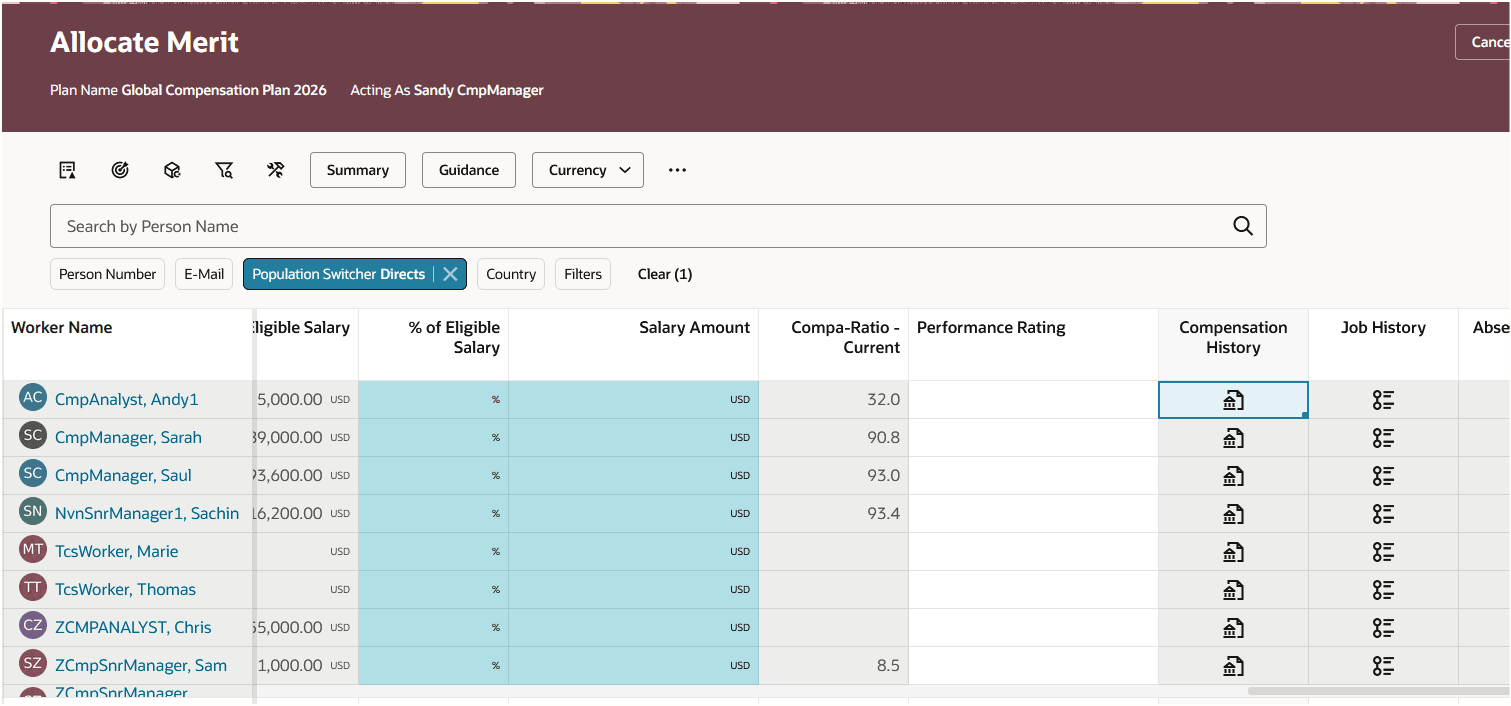Viewport: 1511px width, 706px height.
Task: Open the E-Mail filter chip
Action: [204, 274]
